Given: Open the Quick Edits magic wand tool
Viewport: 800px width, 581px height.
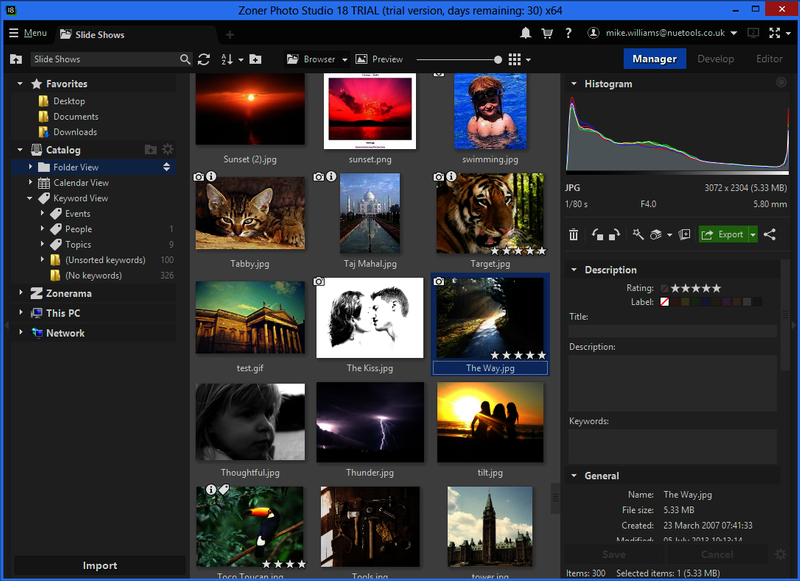Looking at the screenshot, I should [x=637, y=235].
